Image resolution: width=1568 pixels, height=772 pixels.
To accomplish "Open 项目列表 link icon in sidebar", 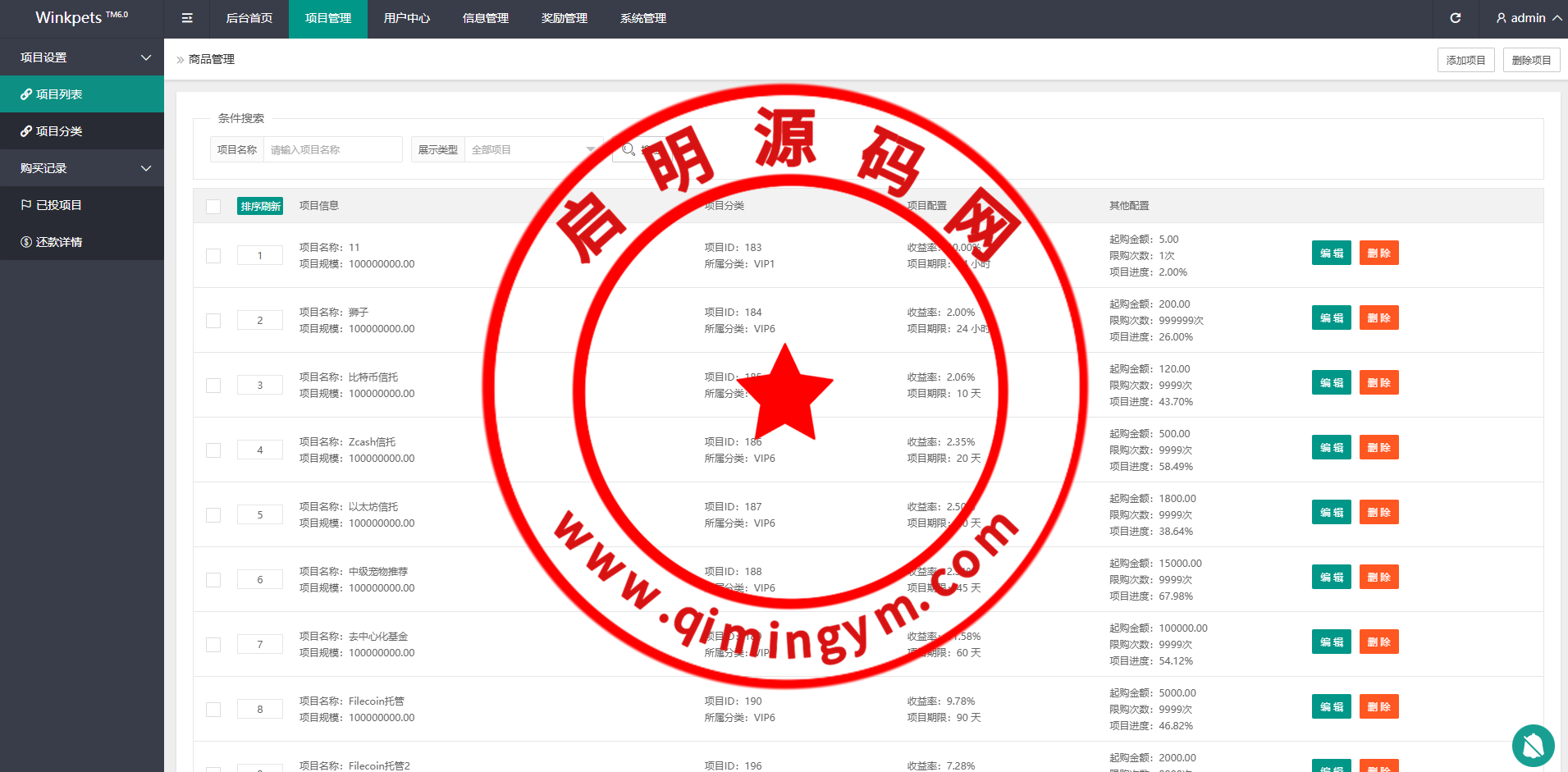I will point(26,94).
